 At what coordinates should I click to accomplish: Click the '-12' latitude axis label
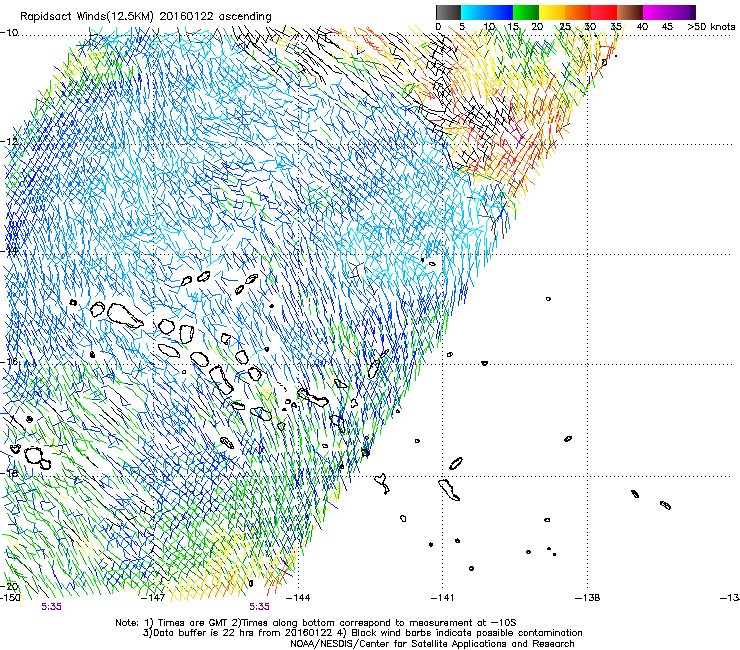(x=9, y=141)
